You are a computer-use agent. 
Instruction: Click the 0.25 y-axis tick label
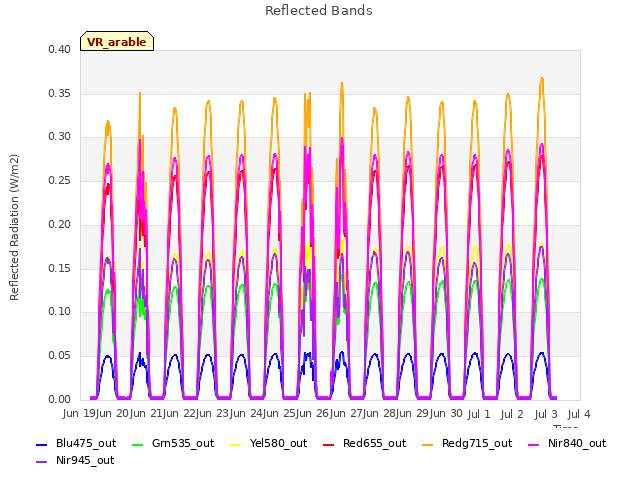[x=60, y=180]
